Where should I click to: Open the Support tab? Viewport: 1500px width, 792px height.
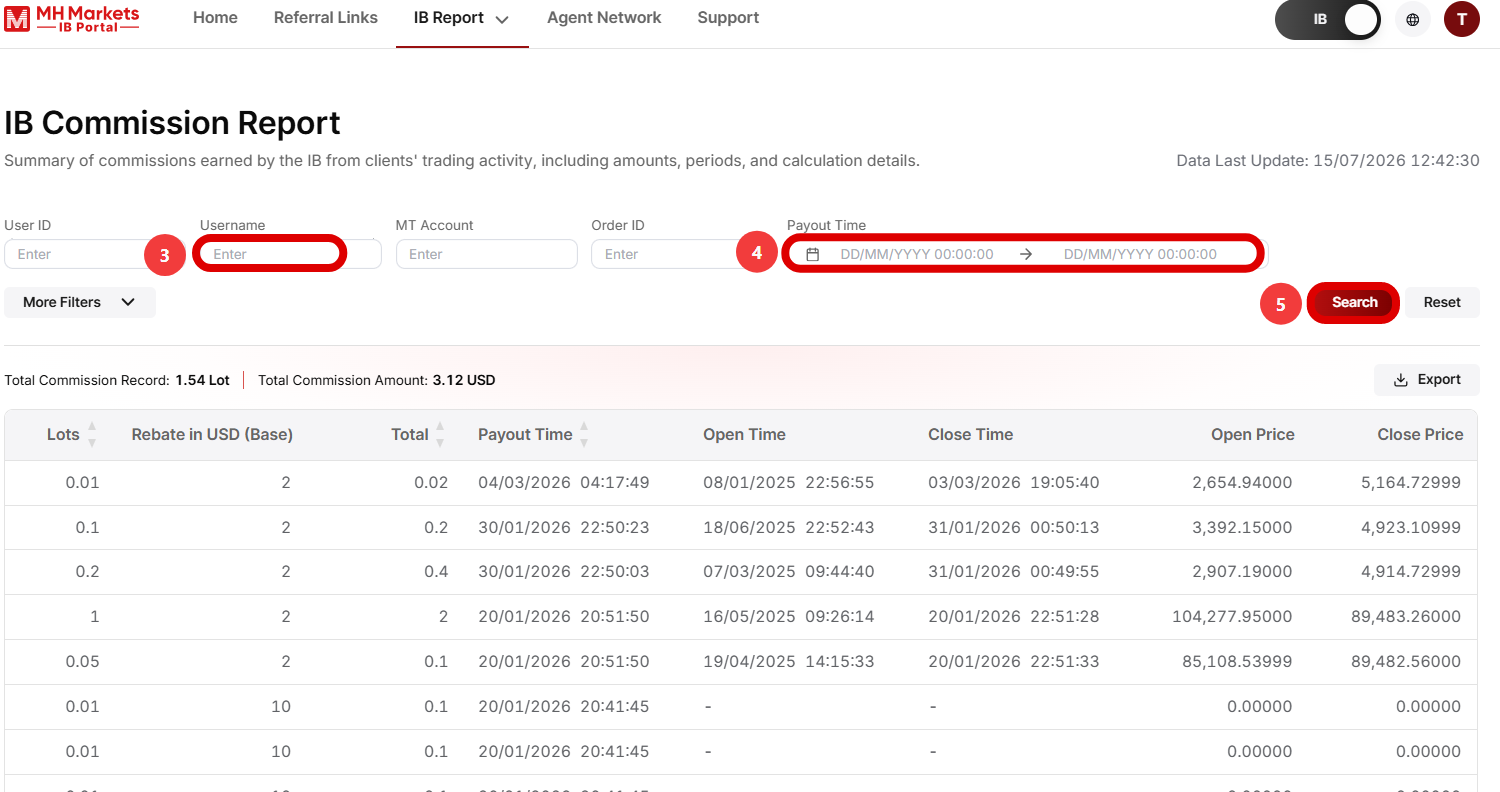click(x=728, y=18)
